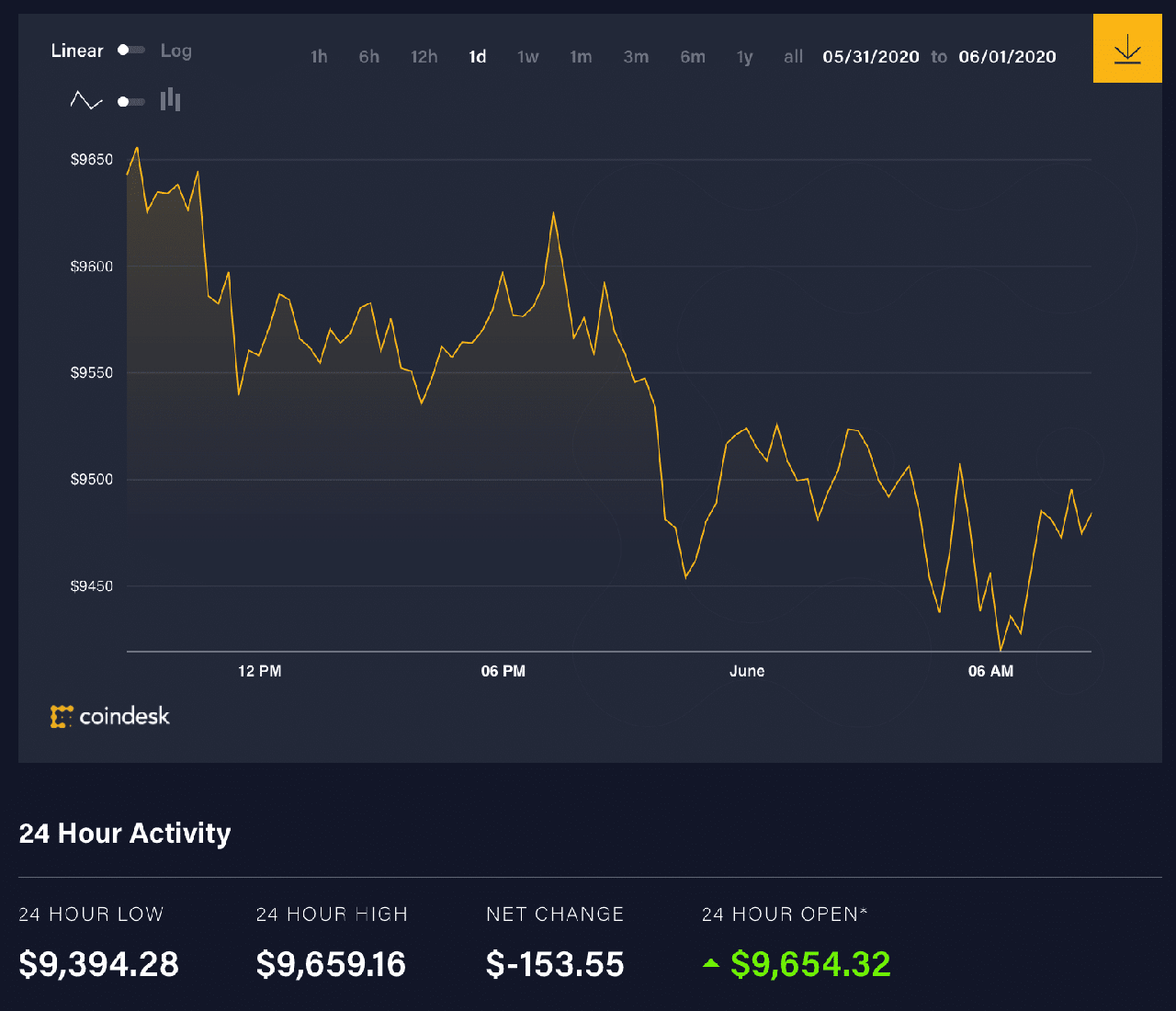
Task: Click the 12 PM x-axis label
Action: pos(260,672)
